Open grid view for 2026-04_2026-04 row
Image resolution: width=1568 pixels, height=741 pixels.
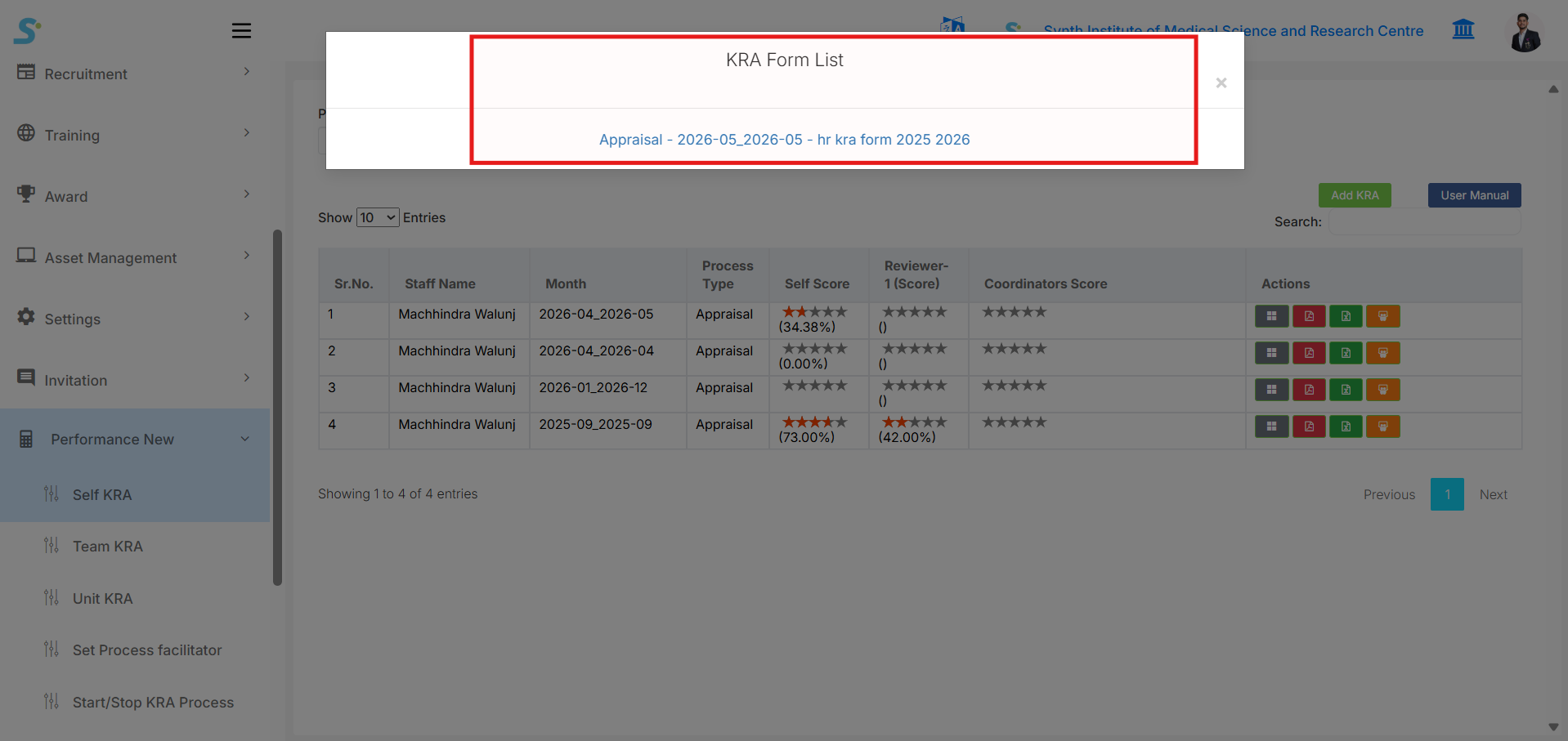[x=1271, y=353]
